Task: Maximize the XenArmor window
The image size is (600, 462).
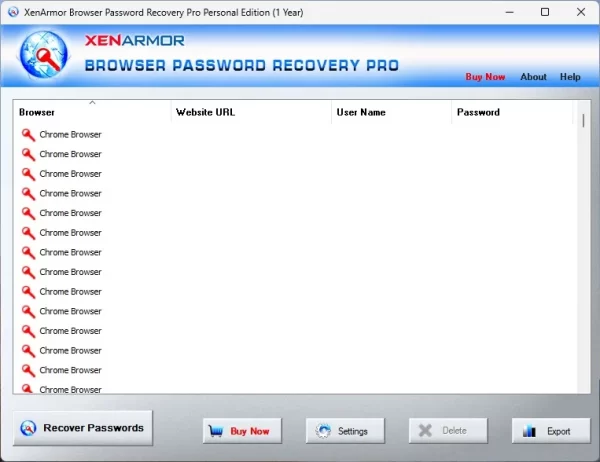Action: point(545,12)
